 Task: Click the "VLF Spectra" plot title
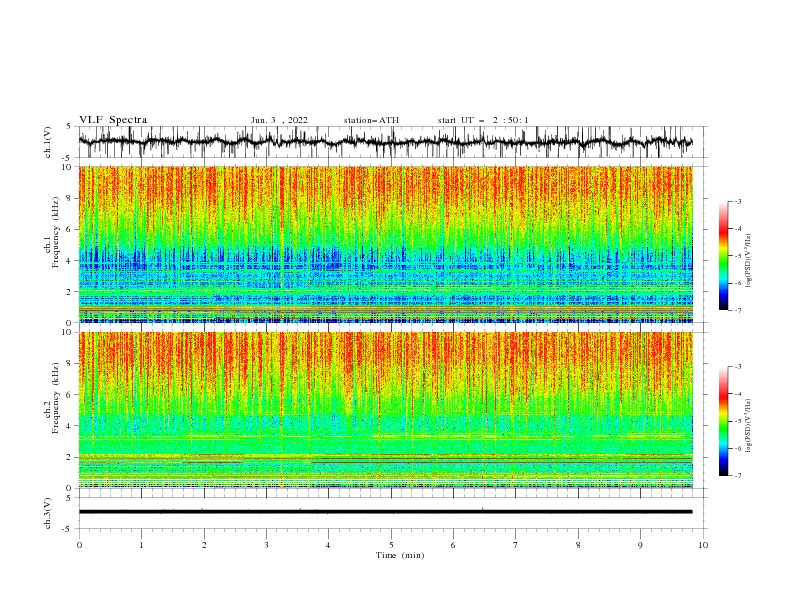(x=113, y=120)
